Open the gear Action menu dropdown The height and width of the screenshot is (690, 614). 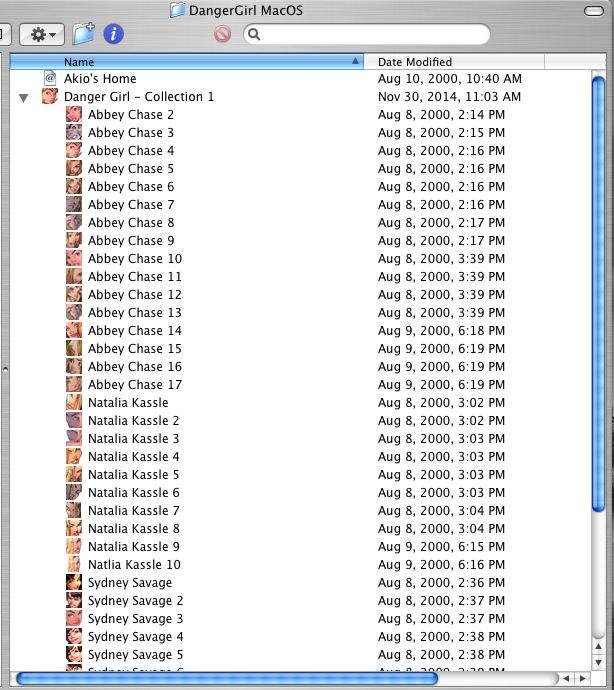42,34
